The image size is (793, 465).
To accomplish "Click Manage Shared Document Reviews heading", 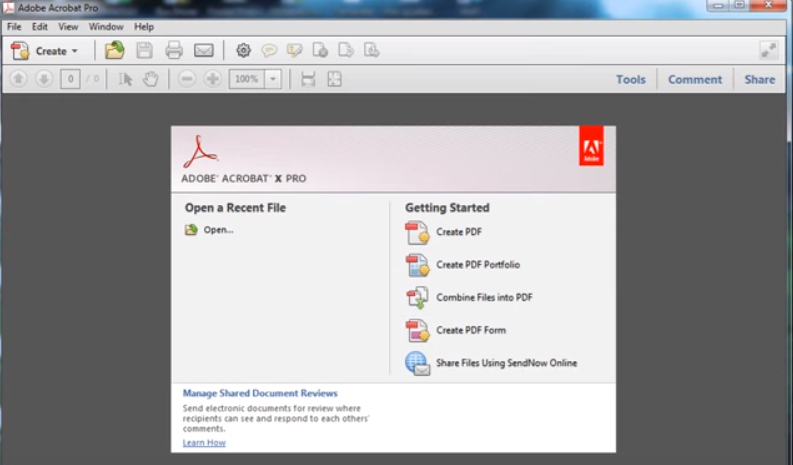I will pyautogui.click(x=260, y=393).
